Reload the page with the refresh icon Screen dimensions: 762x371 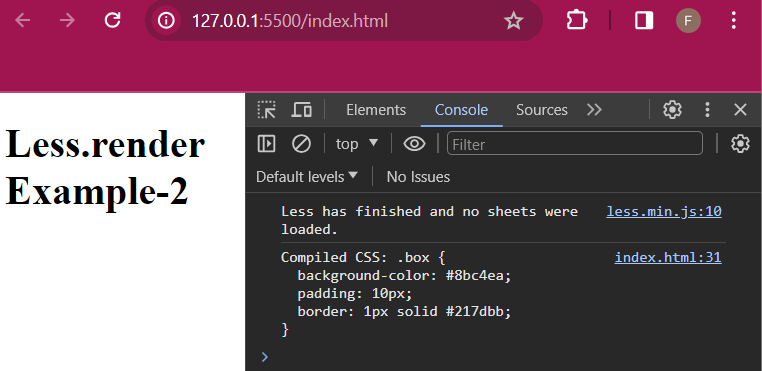point(113,20)
